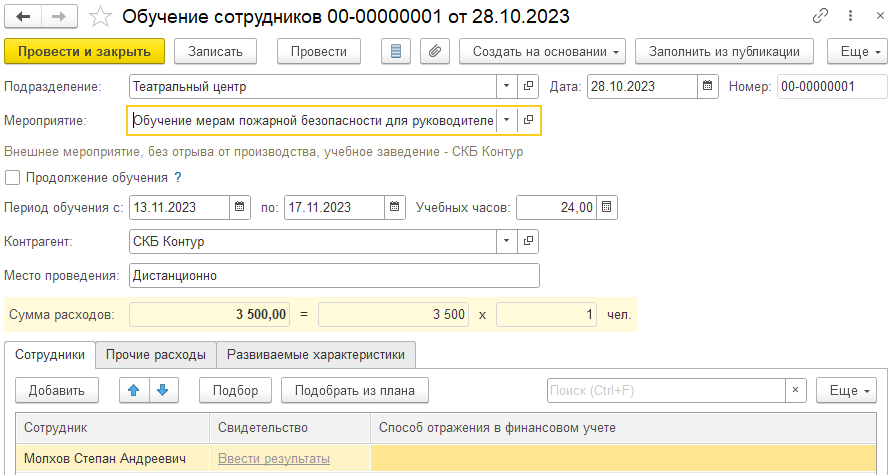This screenshot has height=475, width=895.
Task: Click the 'Место проведения' input field
Action: pos(333,275)
